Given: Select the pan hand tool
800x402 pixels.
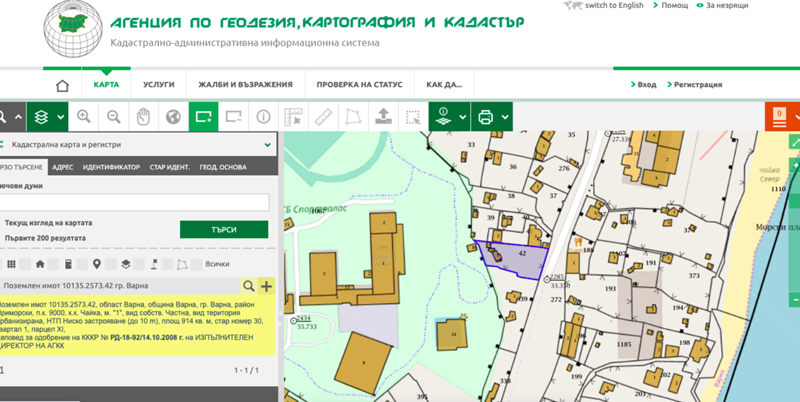Looking at the screenshot, I should [143, 117].
